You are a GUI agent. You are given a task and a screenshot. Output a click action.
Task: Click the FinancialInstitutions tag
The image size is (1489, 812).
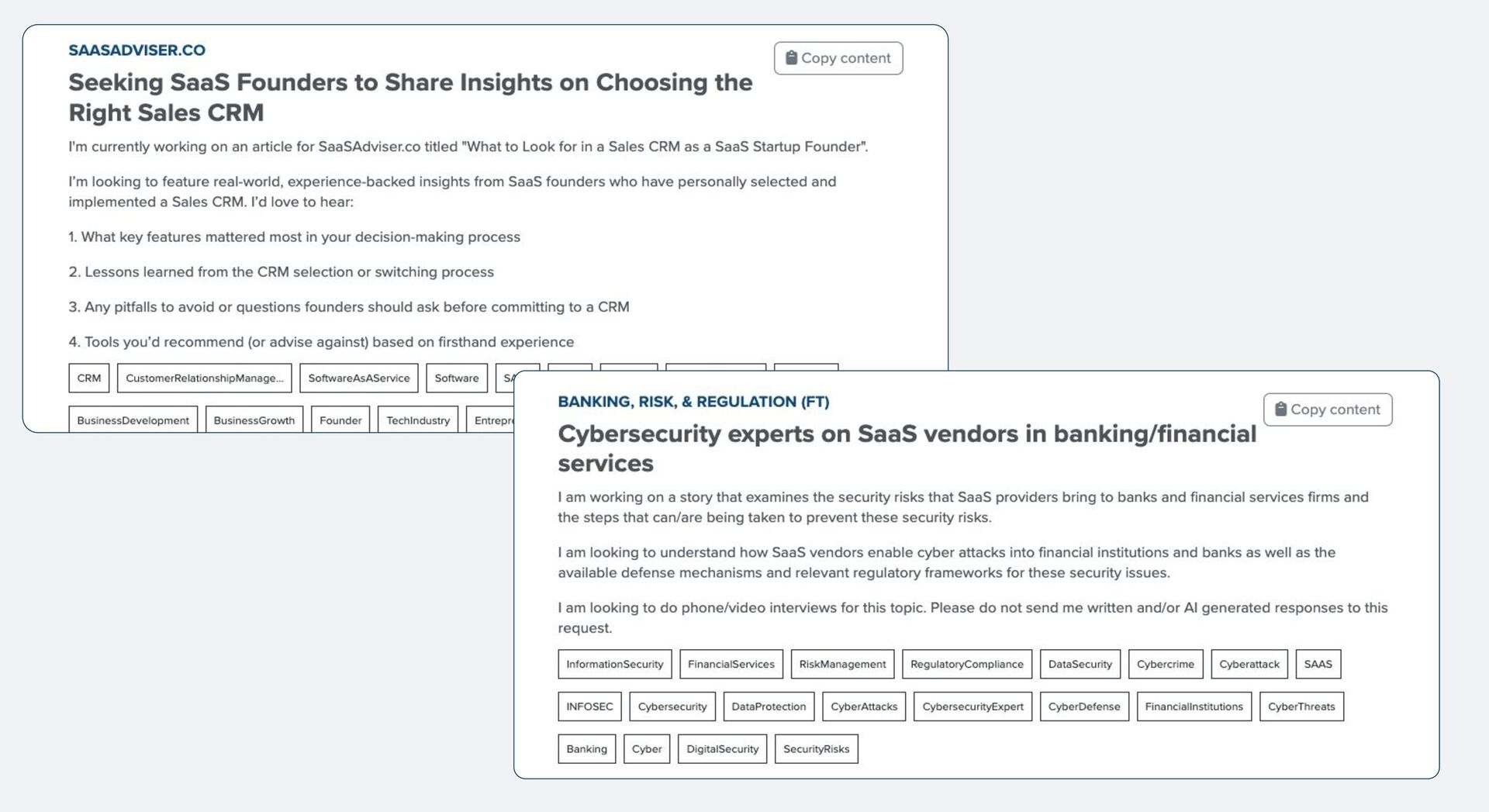point(1194,707)
